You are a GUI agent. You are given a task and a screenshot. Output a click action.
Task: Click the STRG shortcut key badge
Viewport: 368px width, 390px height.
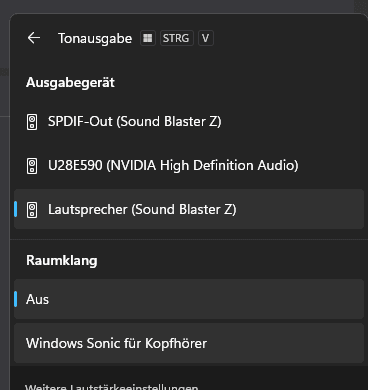click(x=176, y=38)
